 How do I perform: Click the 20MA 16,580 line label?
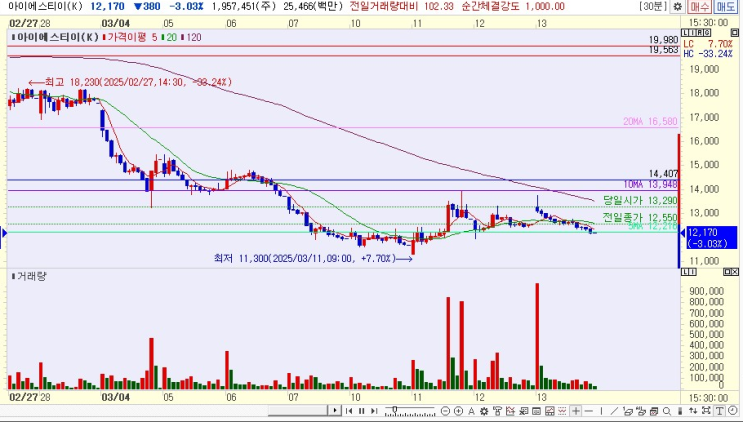(x=650, y=122)
